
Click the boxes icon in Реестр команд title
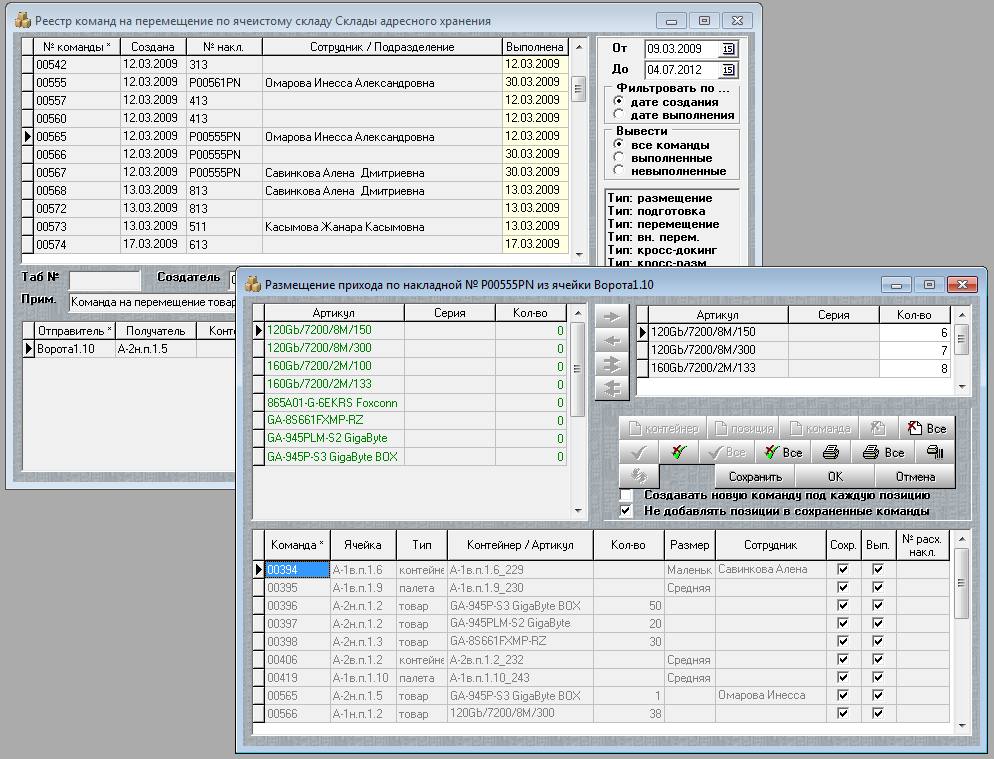23,20
